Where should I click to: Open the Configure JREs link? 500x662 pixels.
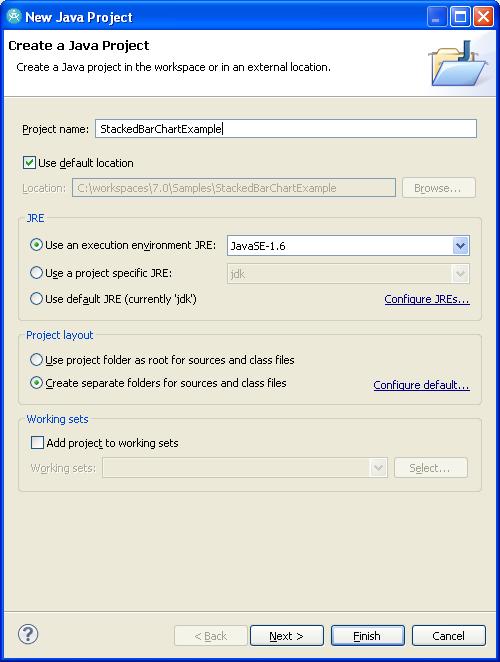coord(427,299)
